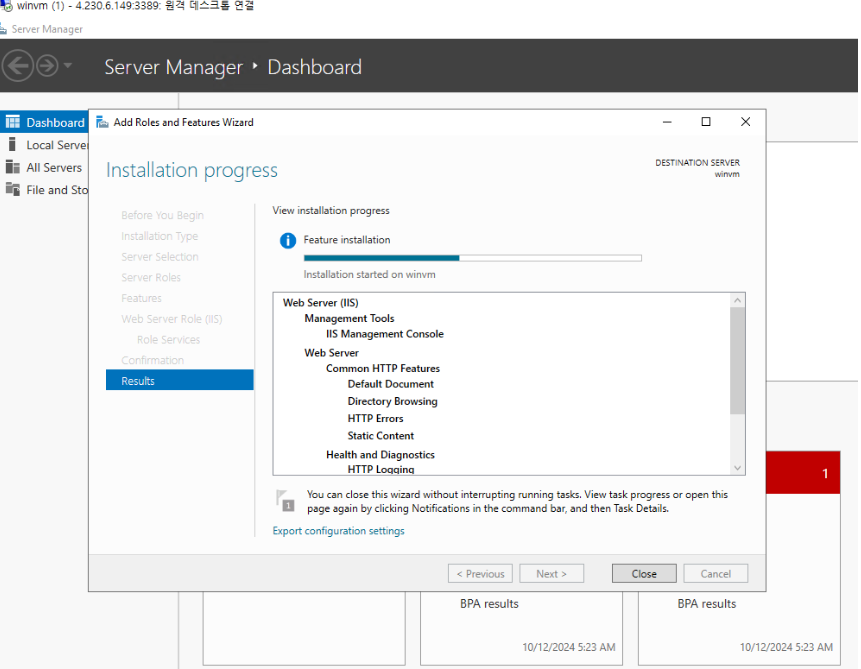The width and height of the screenshot is (861, 669).
Task: Click the Add Roles wizard title icon
Action: pos(102,122)
